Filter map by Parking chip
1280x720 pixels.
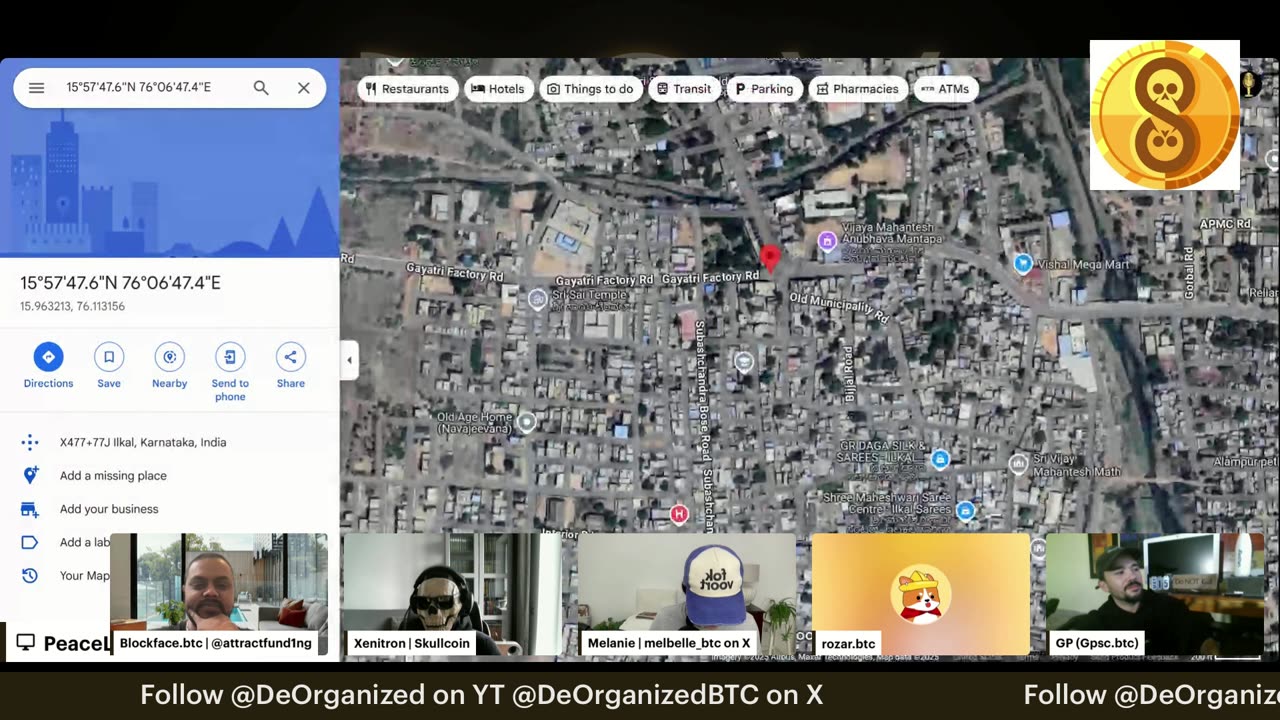(764, 89)
